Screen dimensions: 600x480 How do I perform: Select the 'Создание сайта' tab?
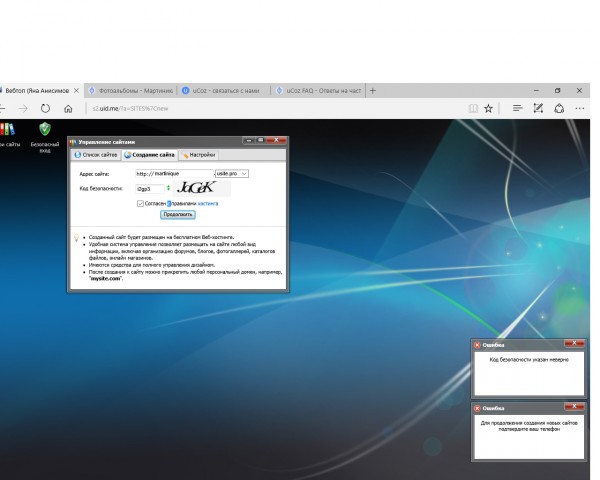[x=149, y=155]
